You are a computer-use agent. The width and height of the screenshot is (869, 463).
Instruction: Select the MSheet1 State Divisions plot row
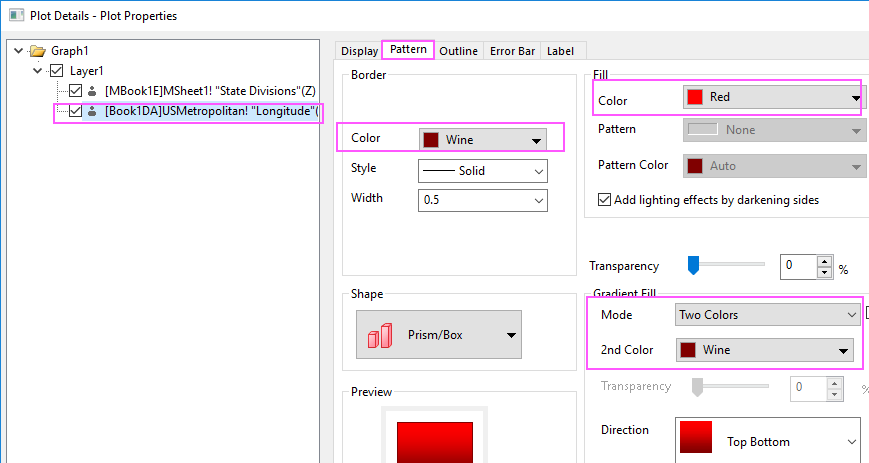click(210, 90)
